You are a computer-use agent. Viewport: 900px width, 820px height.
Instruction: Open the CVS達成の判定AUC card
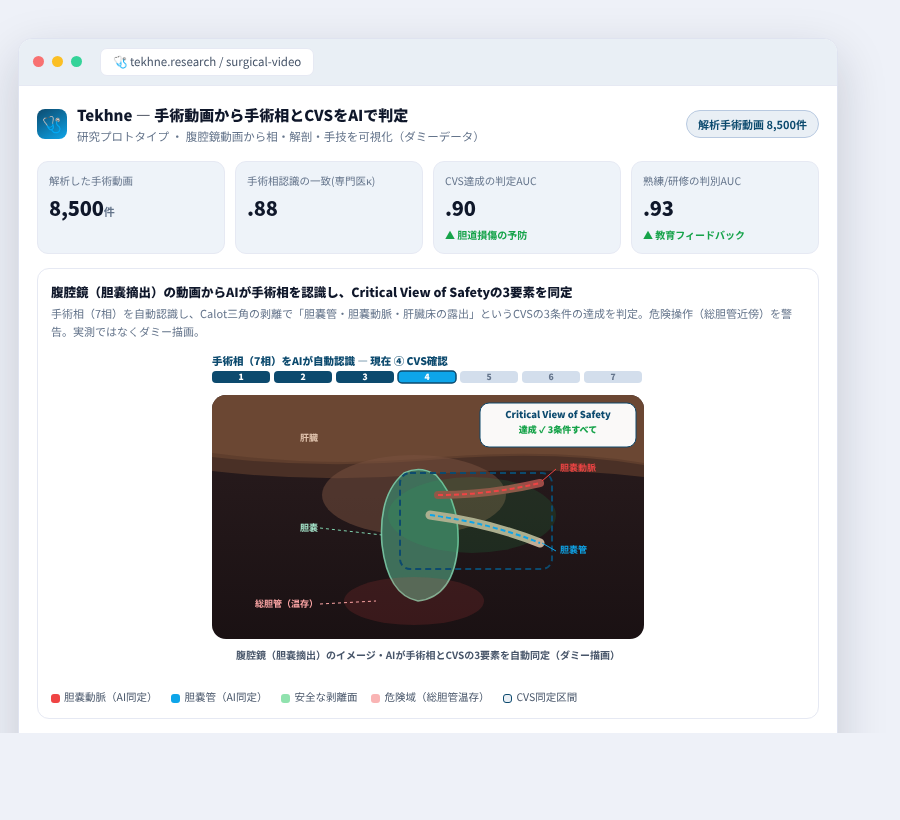coord(527,207)
